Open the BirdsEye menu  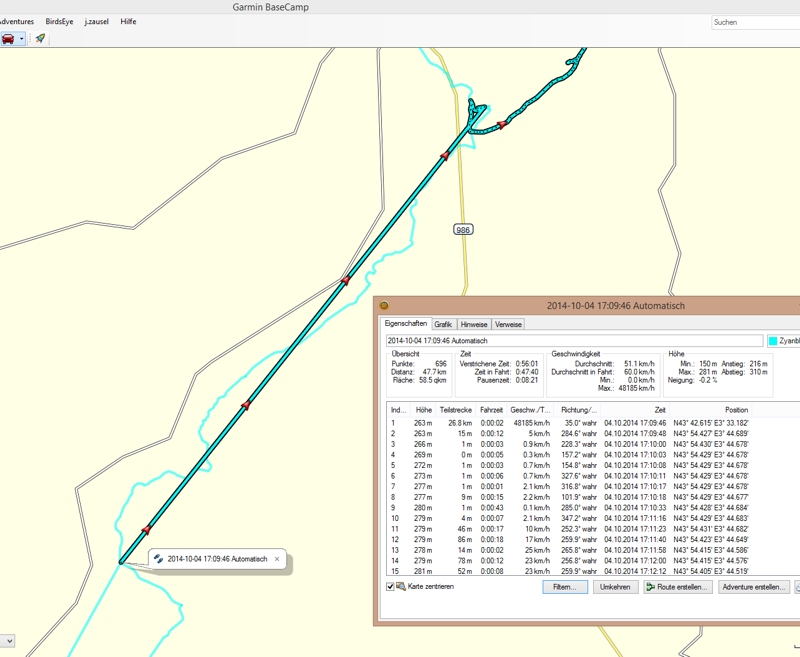(x=59, y=21)
